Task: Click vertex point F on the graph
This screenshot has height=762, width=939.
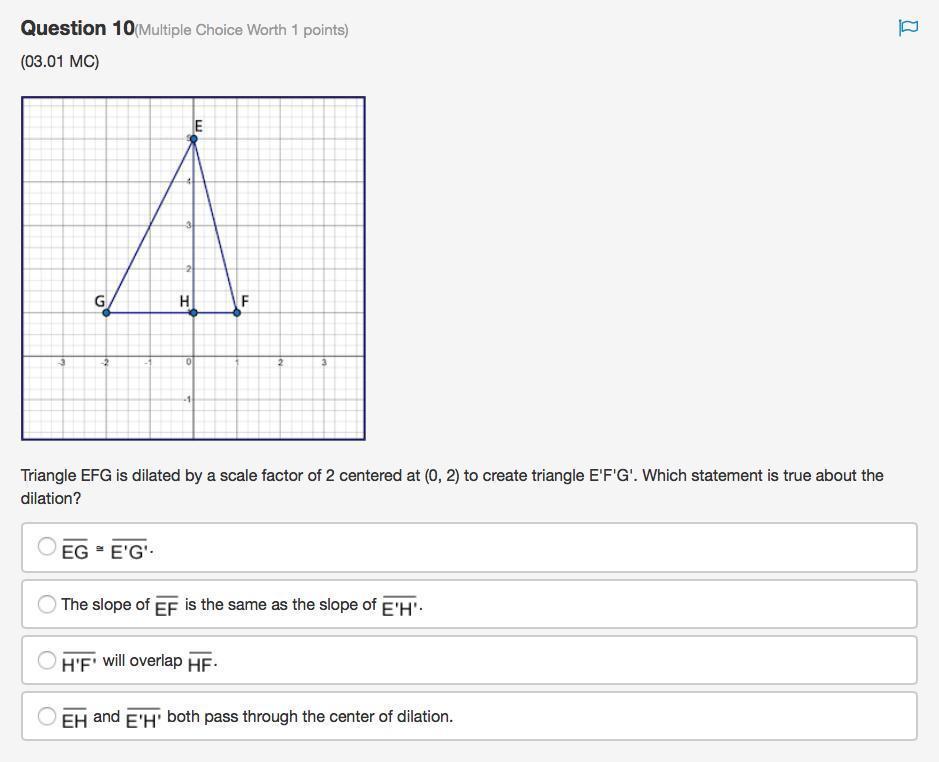Action: click(237, 312)
